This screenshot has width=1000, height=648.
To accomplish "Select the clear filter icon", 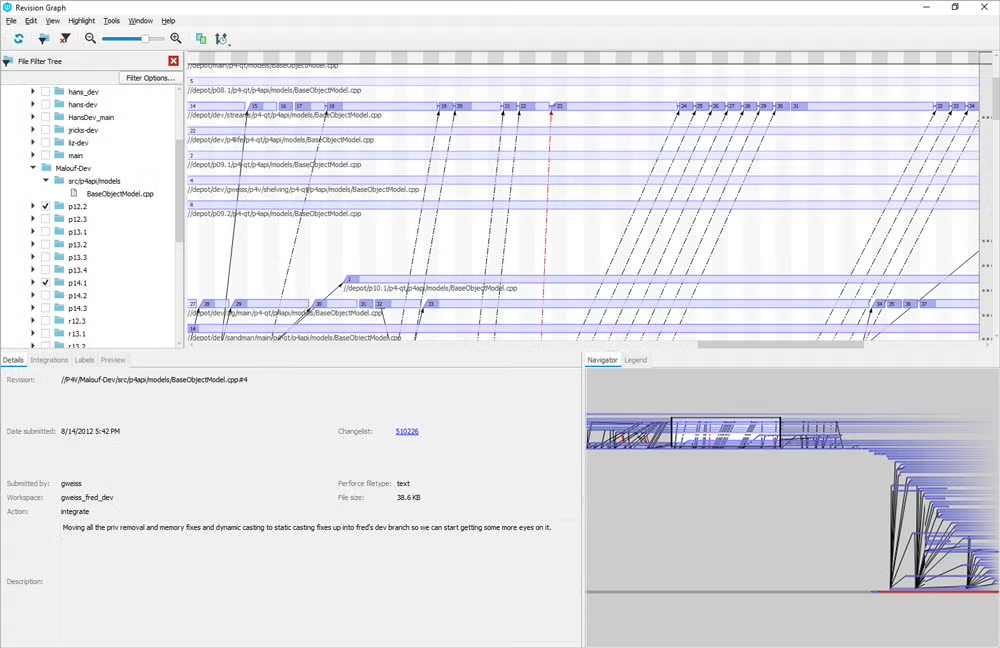I will pos(65,38).
